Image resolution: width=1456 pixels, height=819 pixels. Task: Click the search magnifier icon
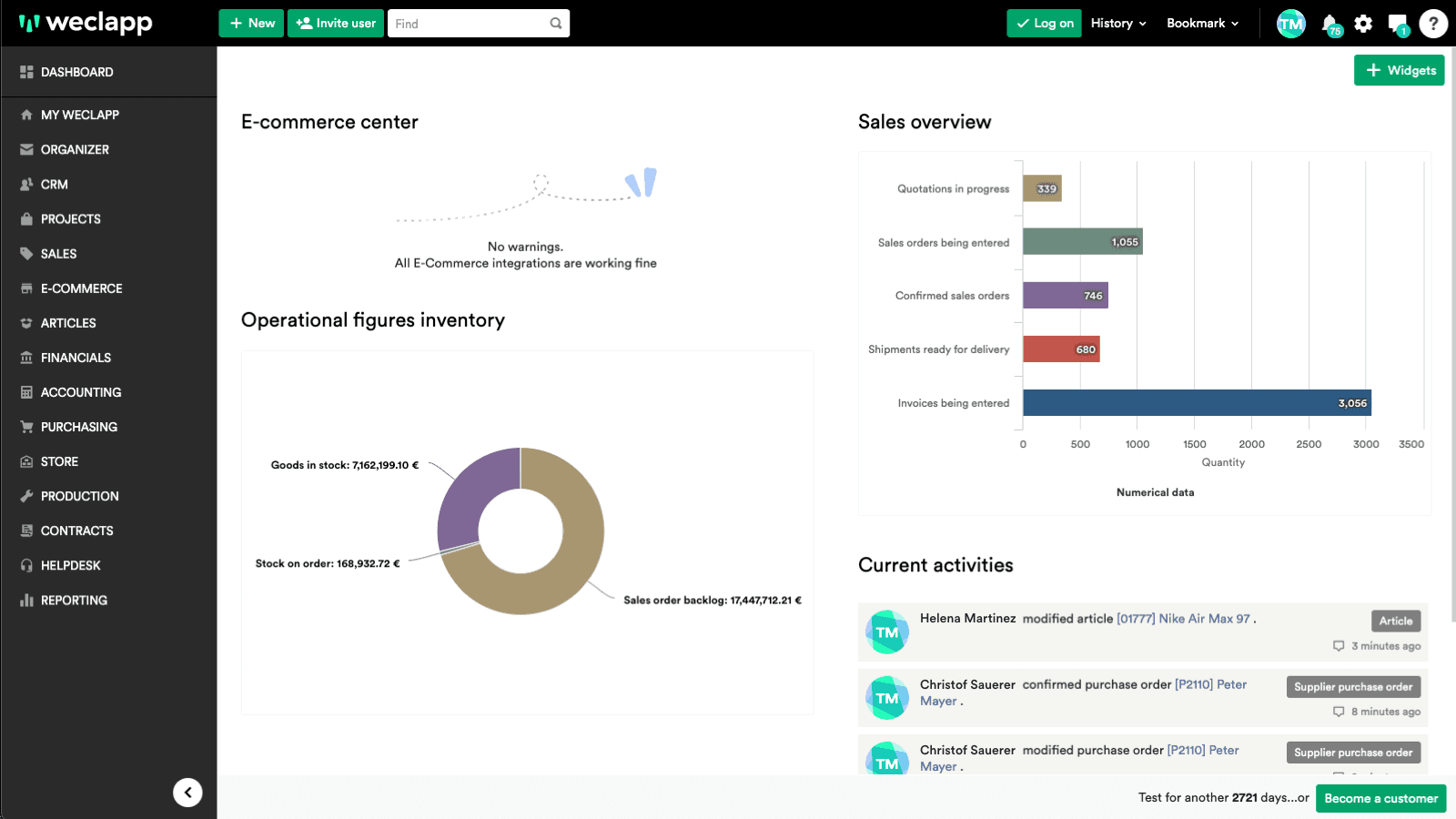coord(556,24)
